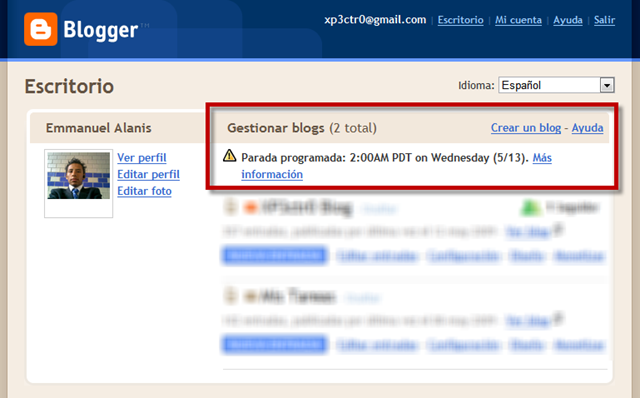
Task: Go to Escritorio in the header navigation
Action: pos(460,20)
